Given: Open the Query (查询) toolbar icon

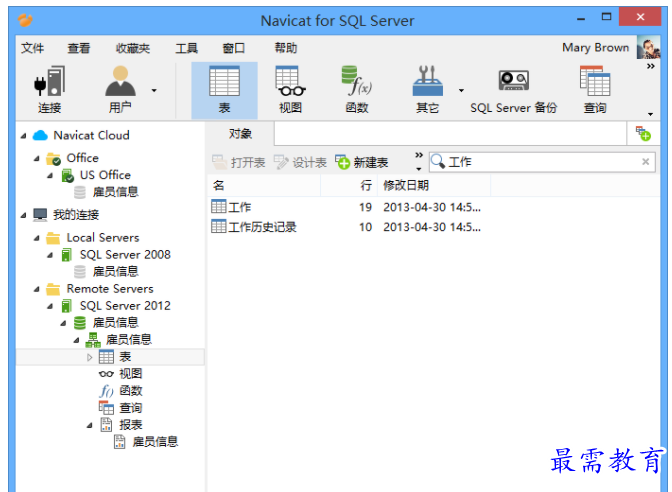Looking at the screenshot, I should tap(595, 81).
